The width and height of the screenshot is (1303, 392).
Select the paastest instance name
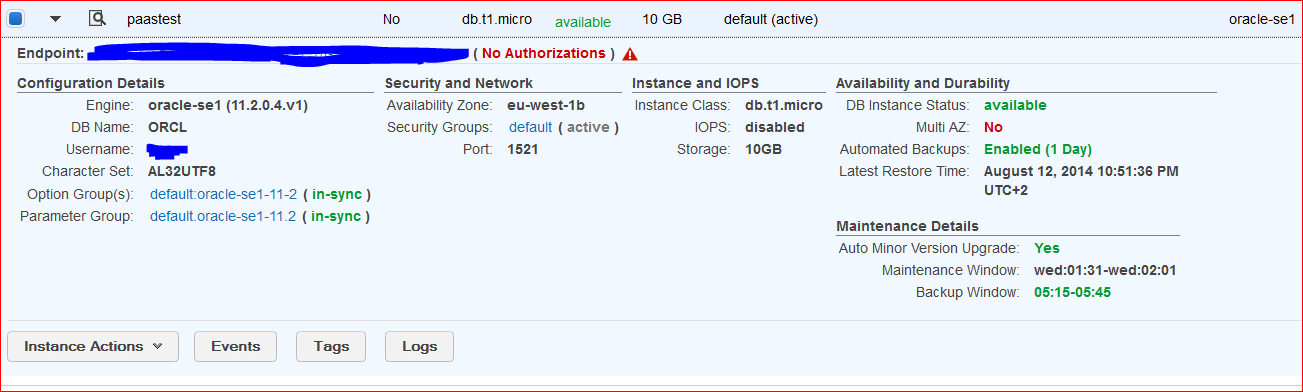(154, 19)
